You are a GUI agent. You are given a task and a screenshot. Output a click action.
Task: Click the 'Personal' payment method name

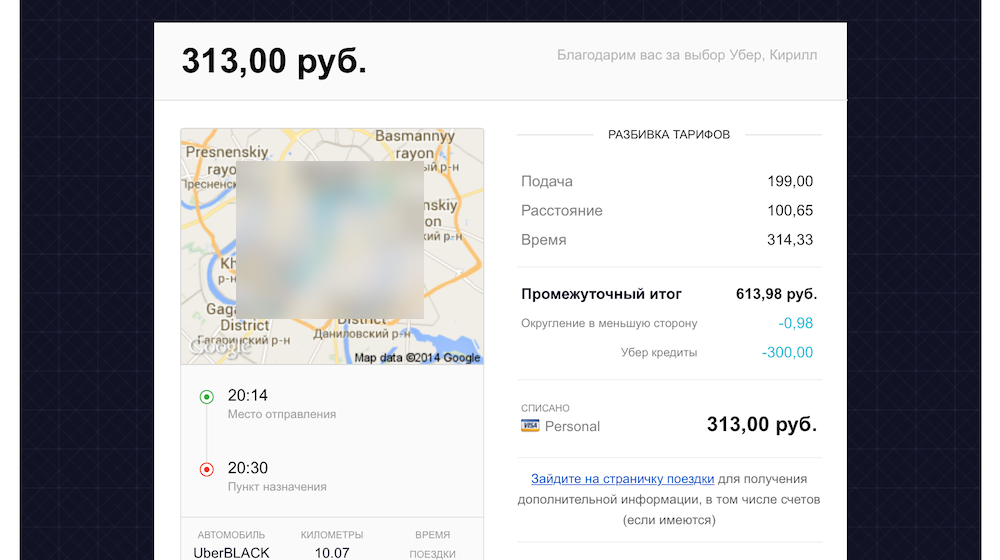[x=572, y=426]
